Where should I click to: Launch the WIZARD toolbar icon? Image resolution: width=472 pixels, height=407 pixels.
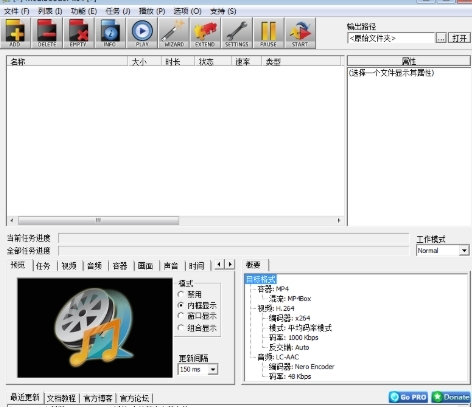pyautogui.click(x=174, y=33)
